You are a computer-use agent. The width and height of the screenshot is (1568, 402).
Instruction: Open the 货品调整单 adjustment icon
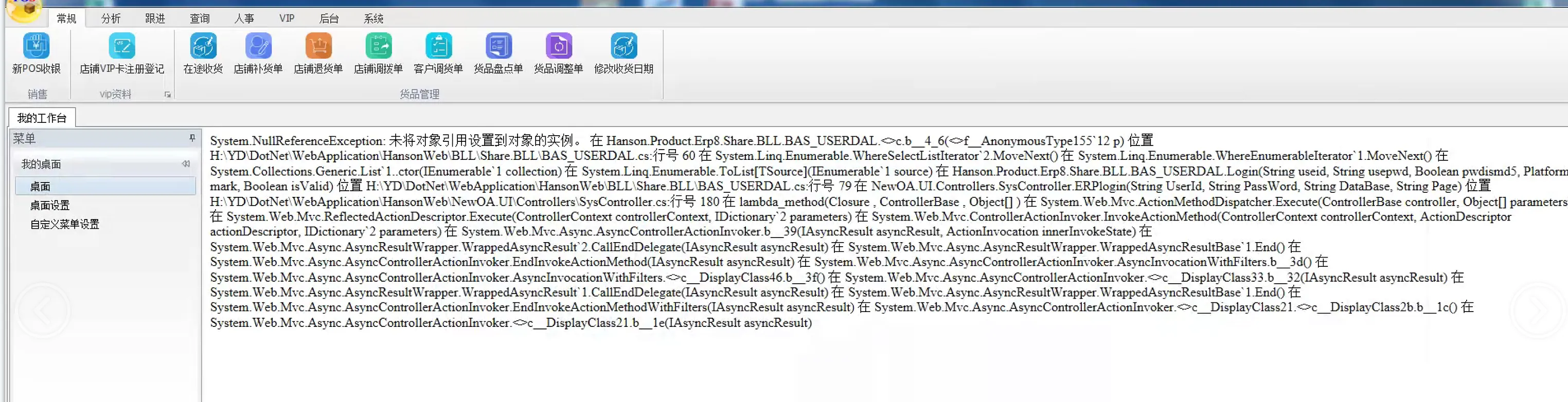pos(558,46)
